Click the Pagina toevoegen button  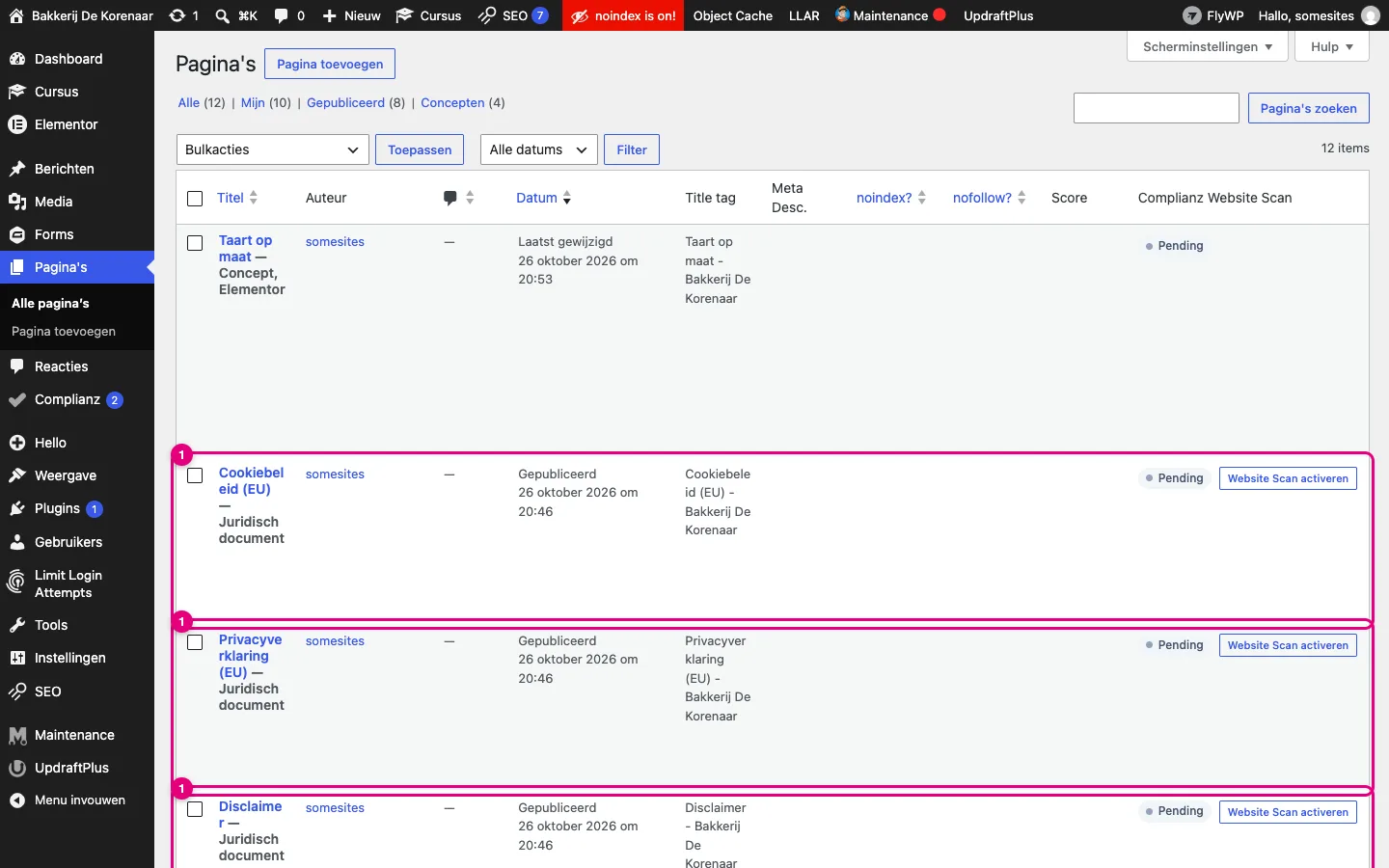[330, 64]
